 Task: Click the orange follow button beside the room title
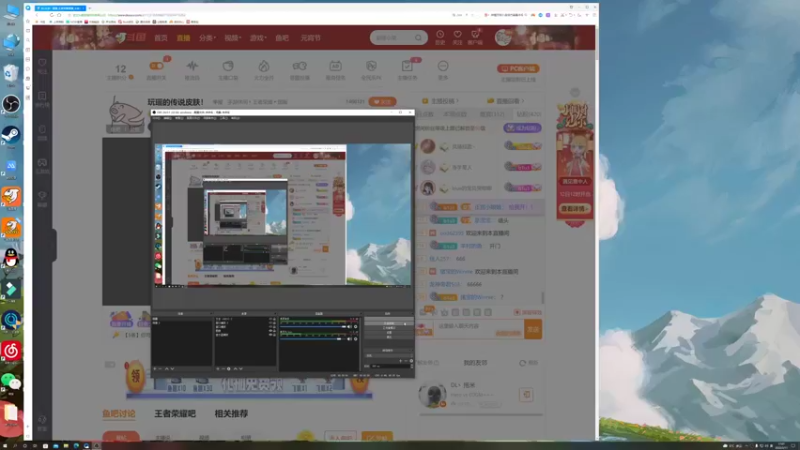coord(382,102)
